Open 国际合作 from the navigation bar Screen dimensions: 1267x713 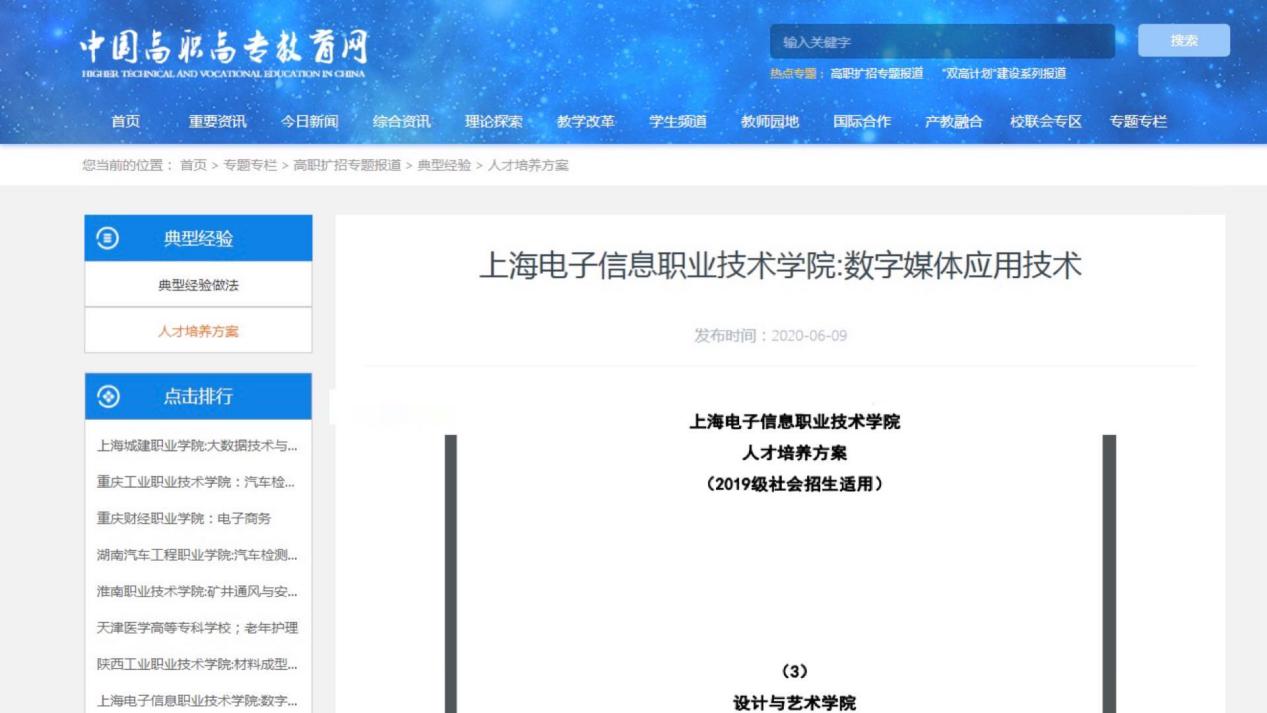pos(861,121)
